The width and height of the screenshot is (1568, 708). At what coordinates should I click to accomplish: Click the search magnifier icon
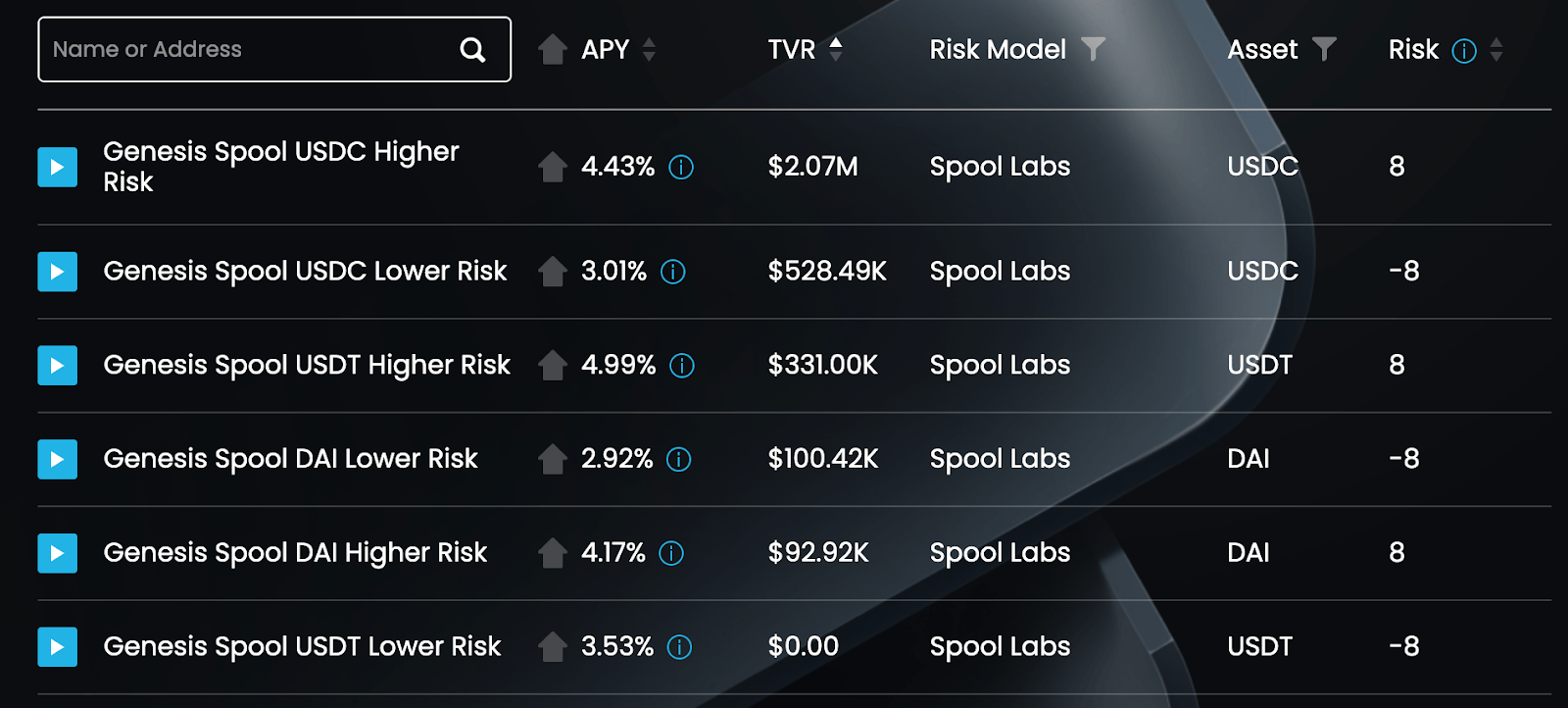tap(472, 50)
